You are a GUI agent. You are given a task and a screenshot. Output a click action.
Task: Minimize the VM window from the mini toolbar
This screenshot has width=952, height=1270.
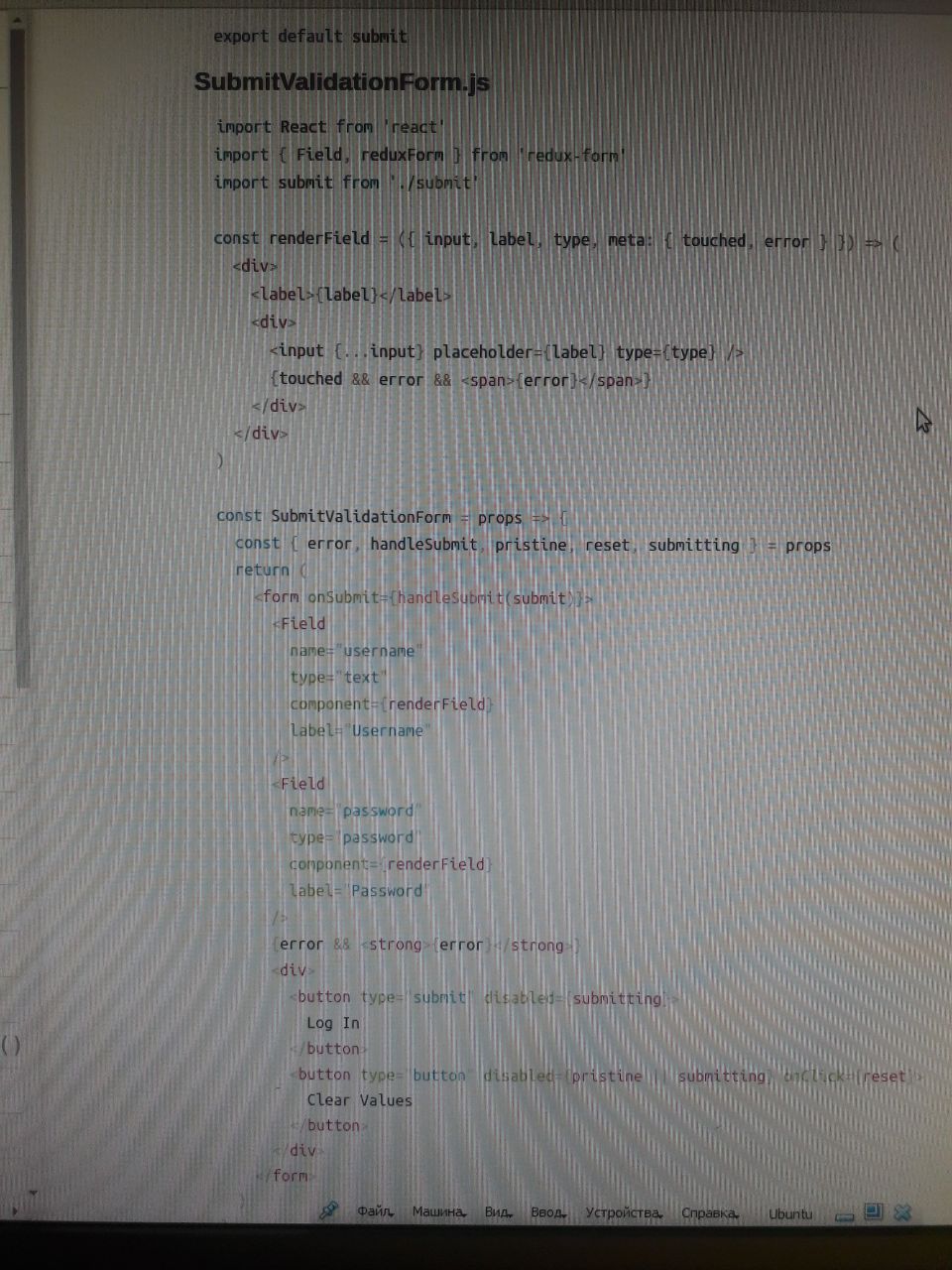click(x=844, y=1215)
